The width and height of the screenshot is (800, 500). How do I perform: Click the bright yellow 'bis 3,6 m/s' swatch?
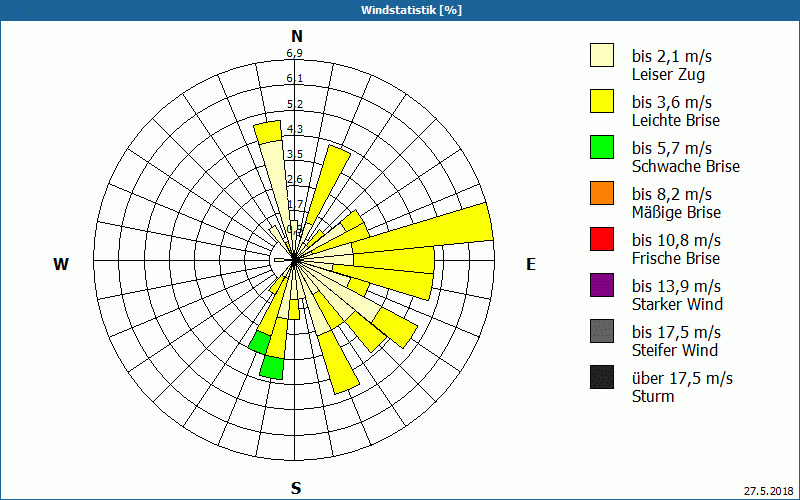tap(602, 101)
